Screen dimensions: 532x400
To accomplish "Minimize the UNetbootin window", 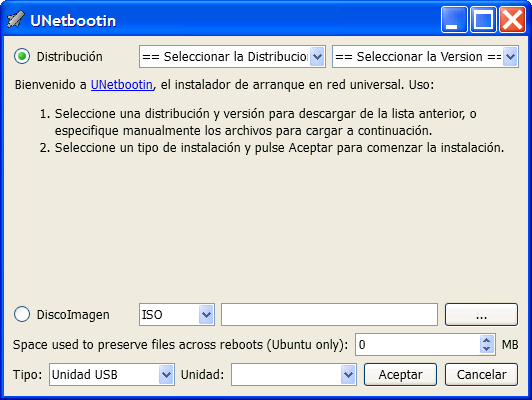I will pyautogui.click(x=454, y=20).
